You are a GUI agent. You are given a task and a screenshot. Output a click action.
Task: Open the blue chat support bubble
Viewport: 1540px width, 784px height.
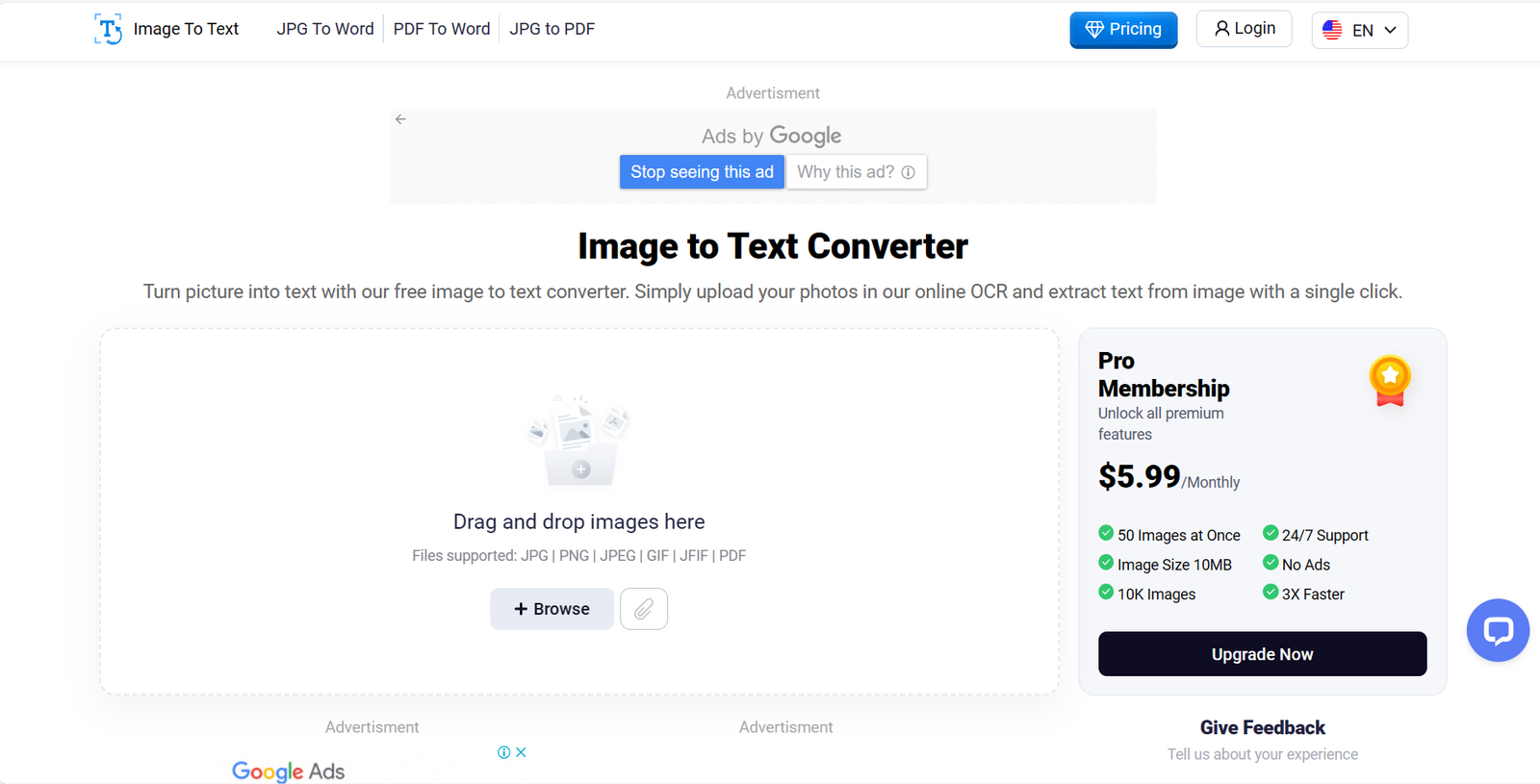pyautogui.click(x=1498, y=630)
